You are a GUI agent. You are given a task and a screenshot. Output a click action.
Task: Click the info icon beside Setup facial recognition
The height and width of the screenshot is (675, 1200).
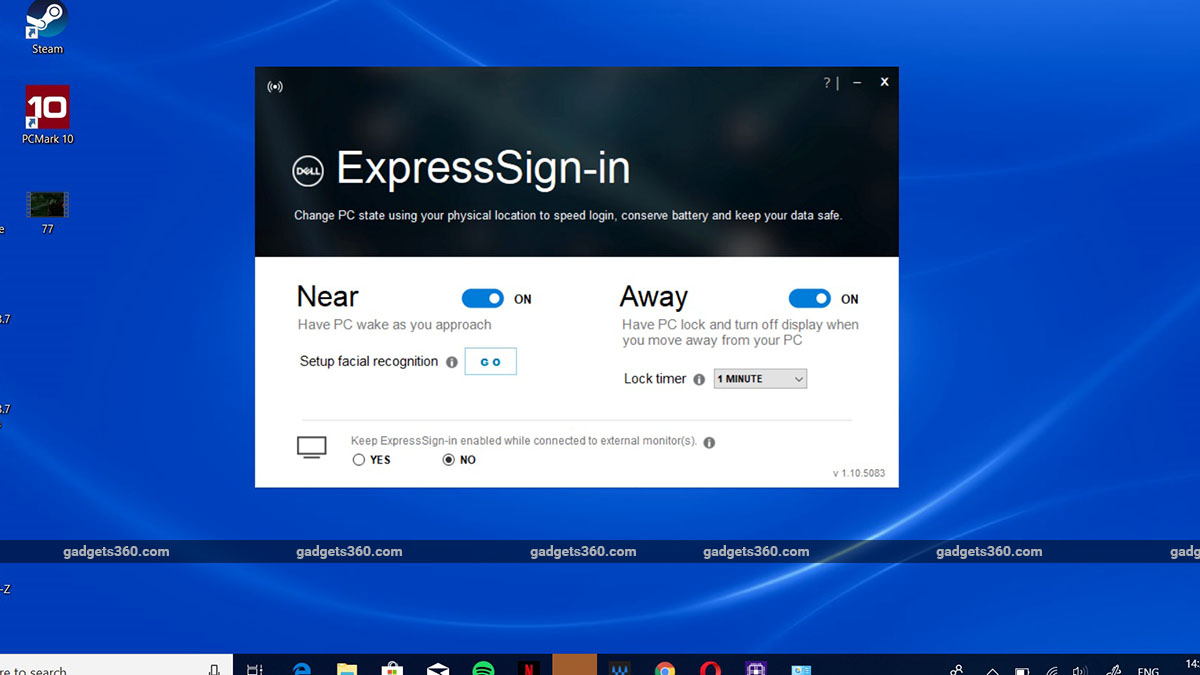click(452, 362)
